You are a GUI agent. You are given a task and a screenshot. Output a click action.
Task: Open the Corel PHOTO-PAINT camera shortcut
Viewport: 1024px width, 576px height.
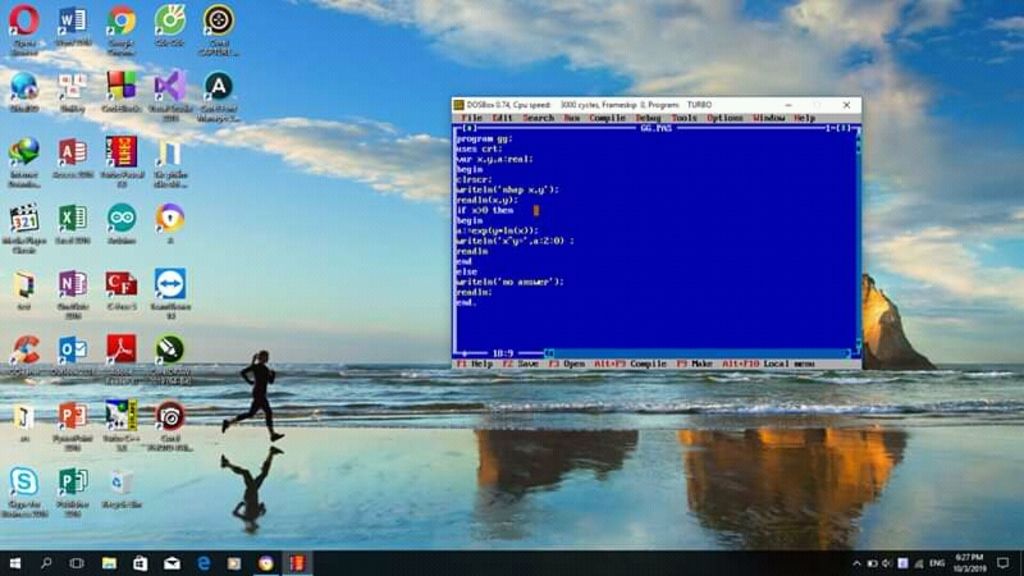tap(170, 416)
